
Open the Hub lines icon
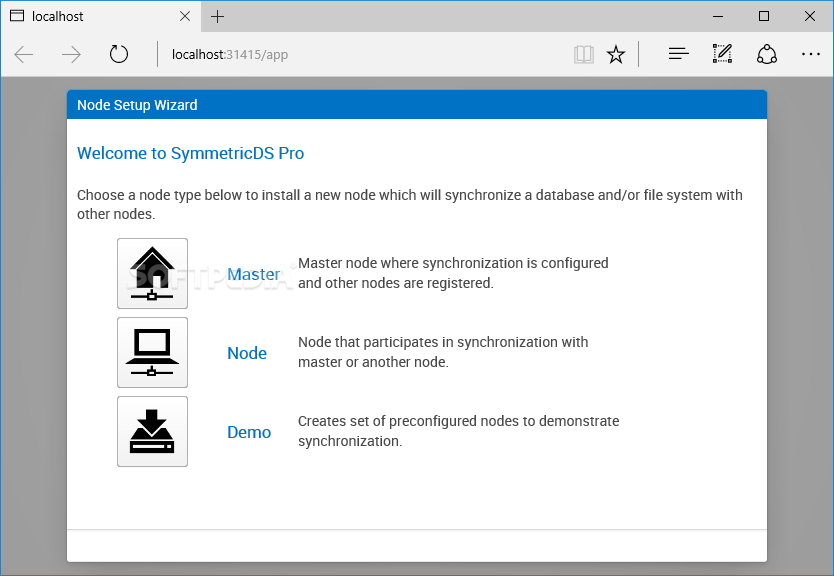pyautogui.click(x=678, y=54)
